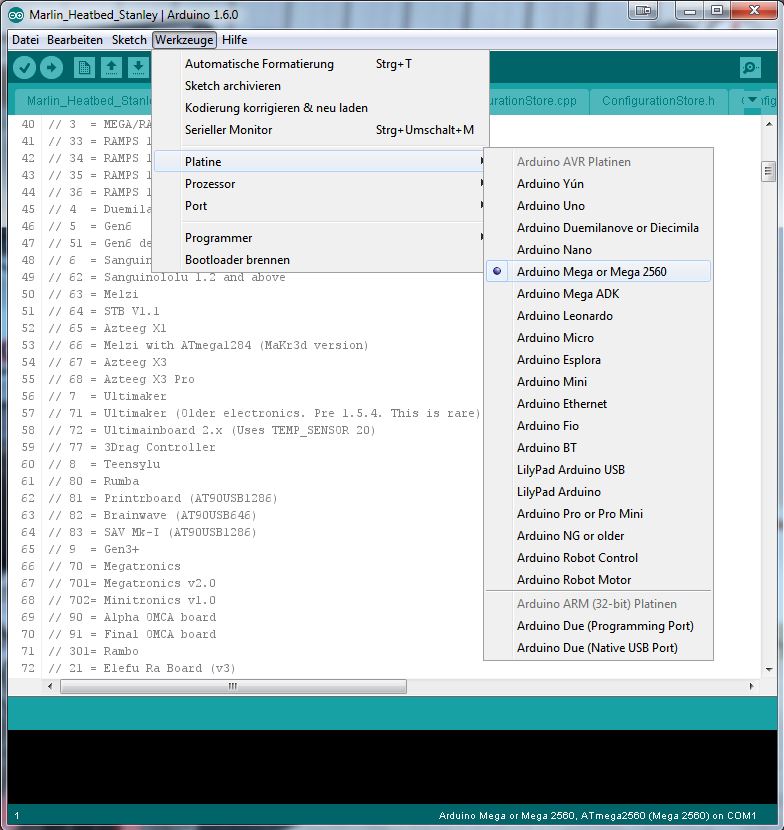This screenshot has height=830, width=784.
Task: Select Arduino Due (Programming Port)
Action: click(x=598, y=626)
